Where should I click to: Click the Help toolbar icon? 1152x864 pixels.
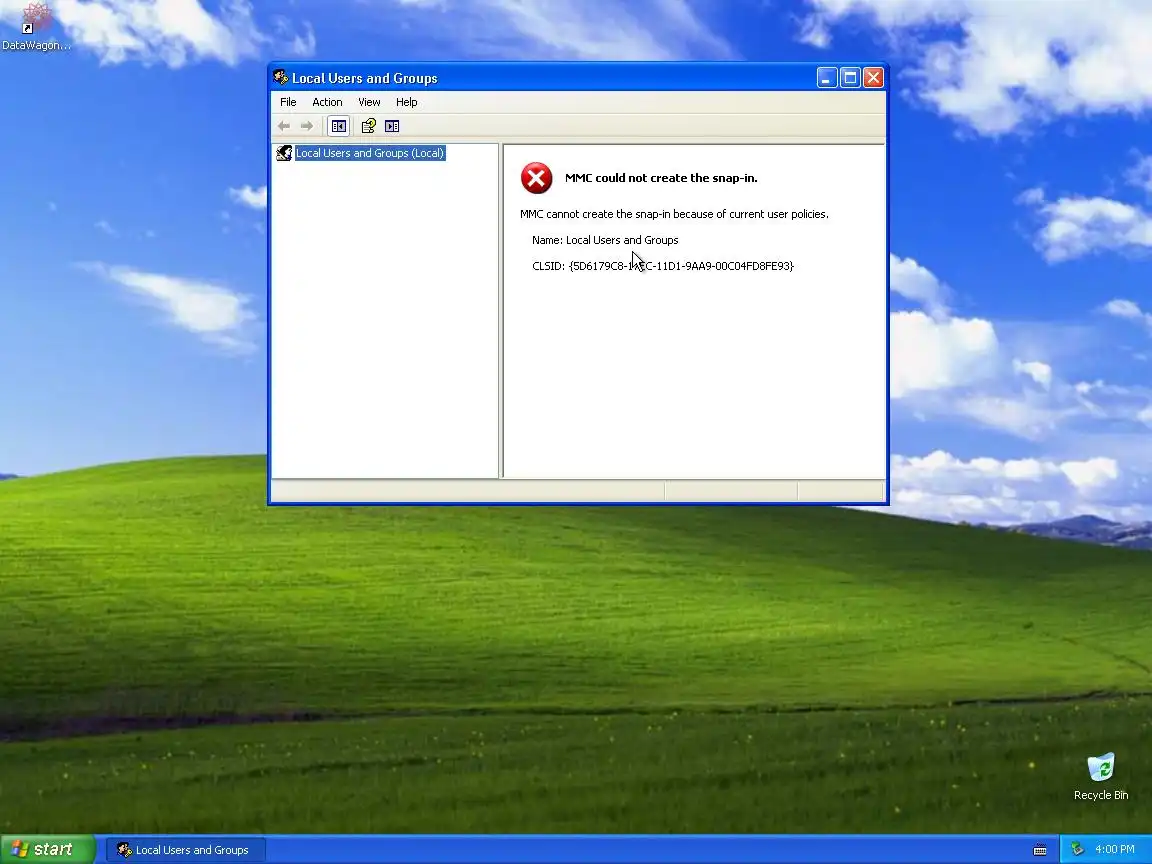(x=369, y=126)
